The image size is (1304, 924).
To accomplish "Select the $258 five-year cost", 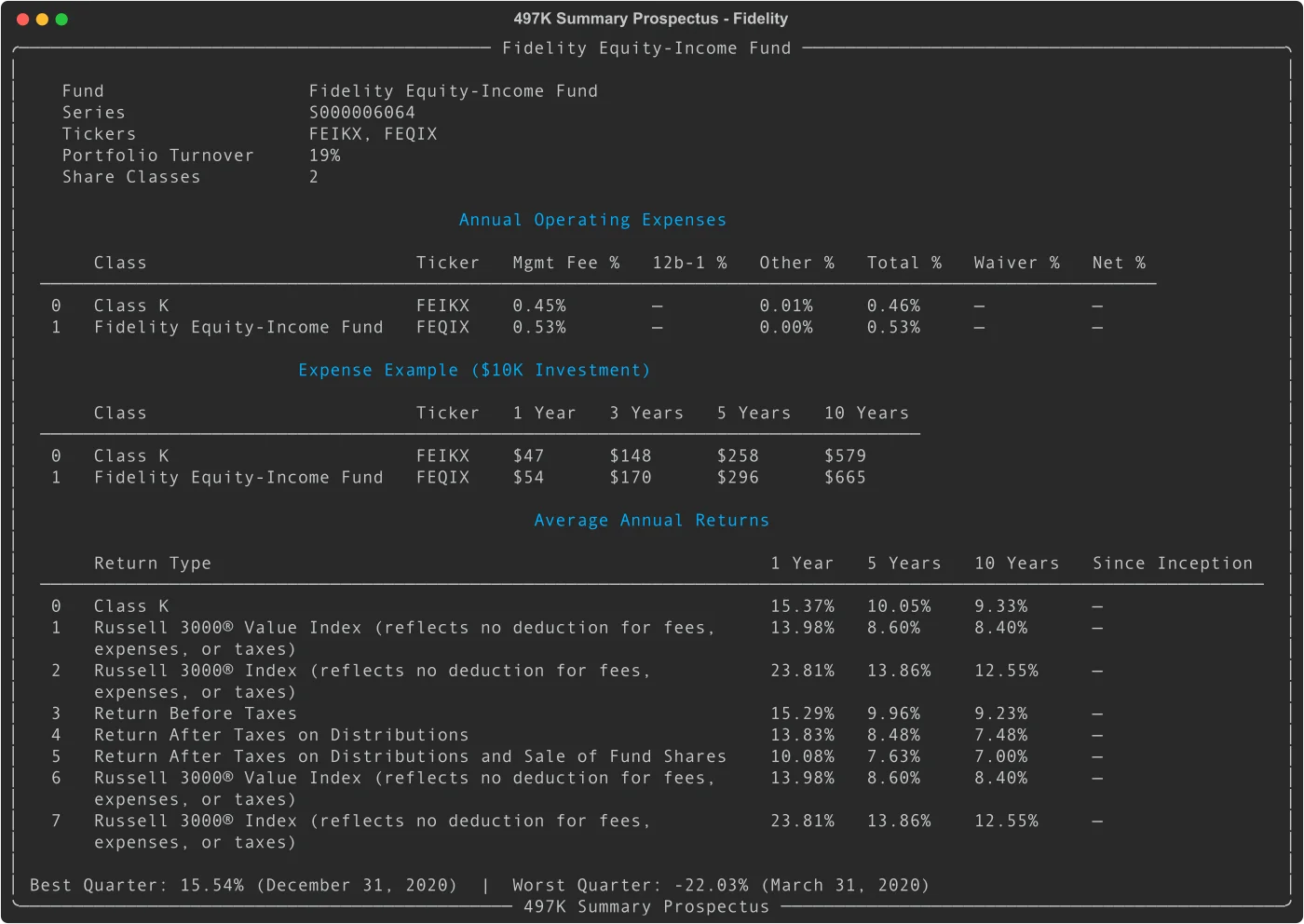I will (738, 455).
